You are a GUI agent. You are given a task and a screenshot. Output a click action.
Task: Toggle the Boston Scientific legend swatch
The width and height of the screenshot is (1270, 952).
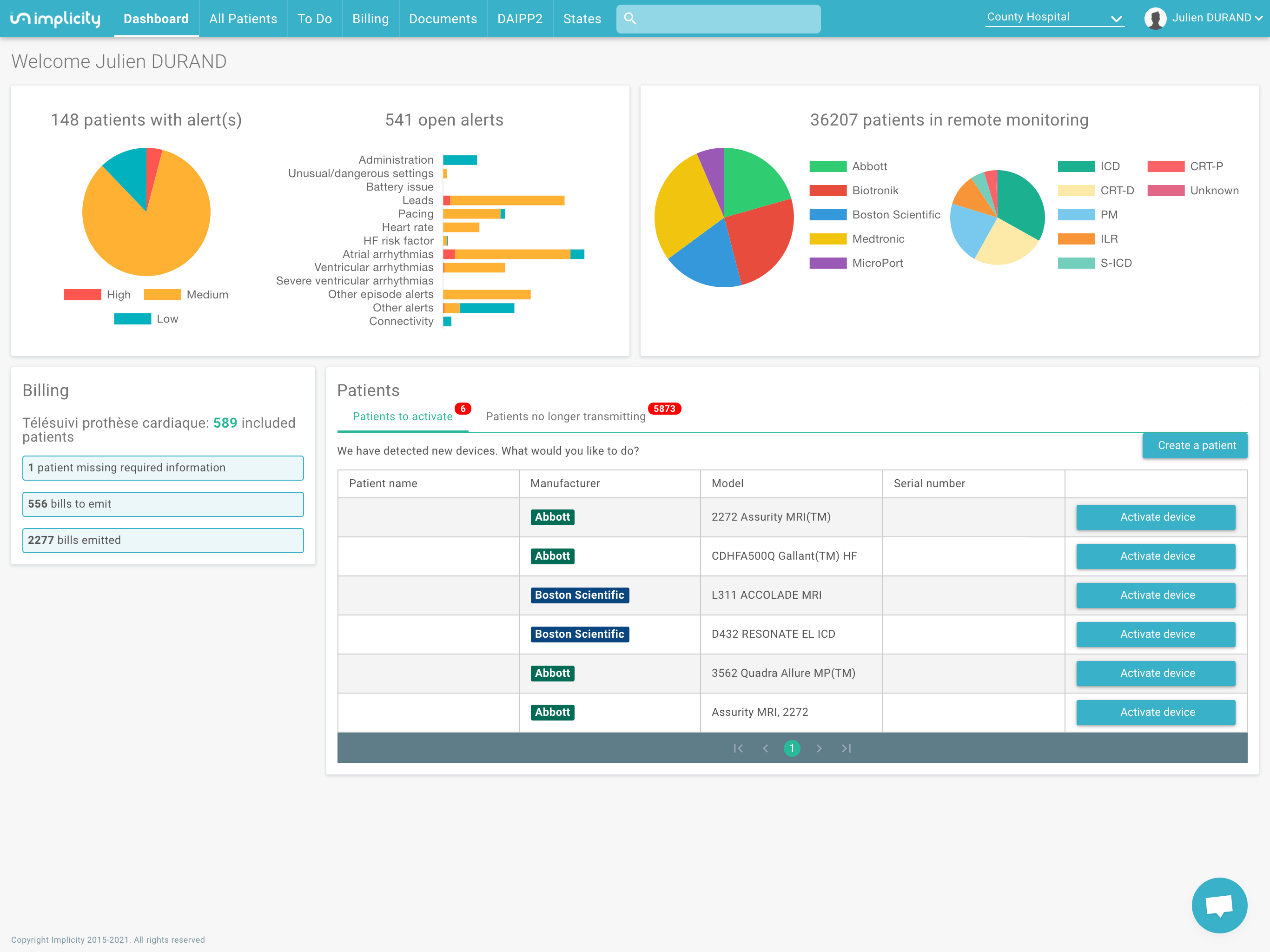(828, 215)
